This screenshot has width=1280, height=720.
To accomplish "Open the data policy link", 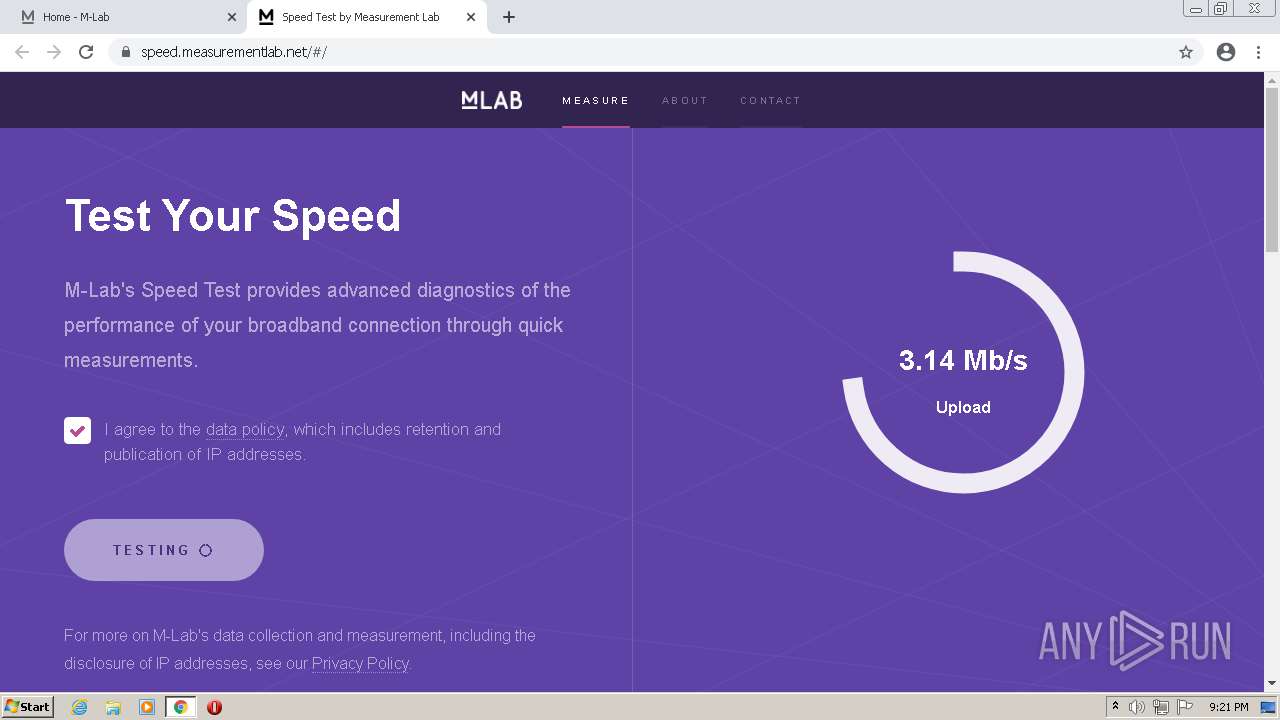I will point(245,429).
